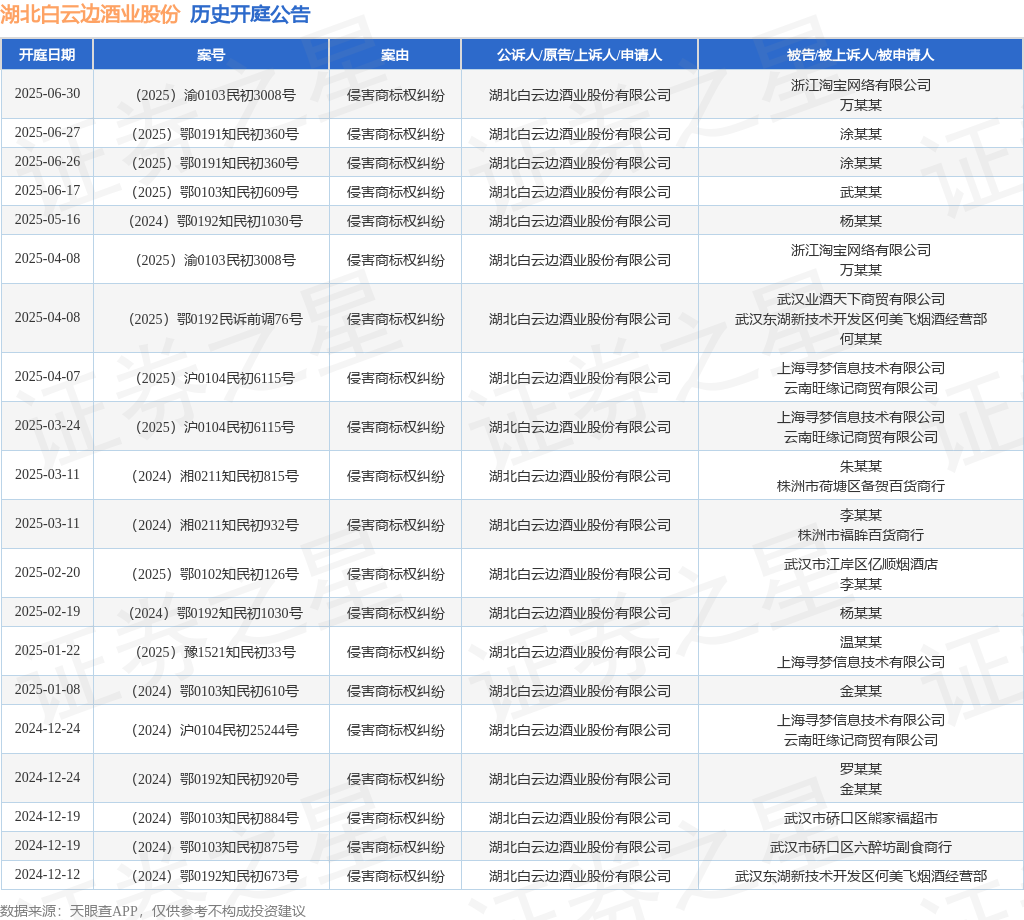Click the date cell 2025-01-22

point(48,651)
